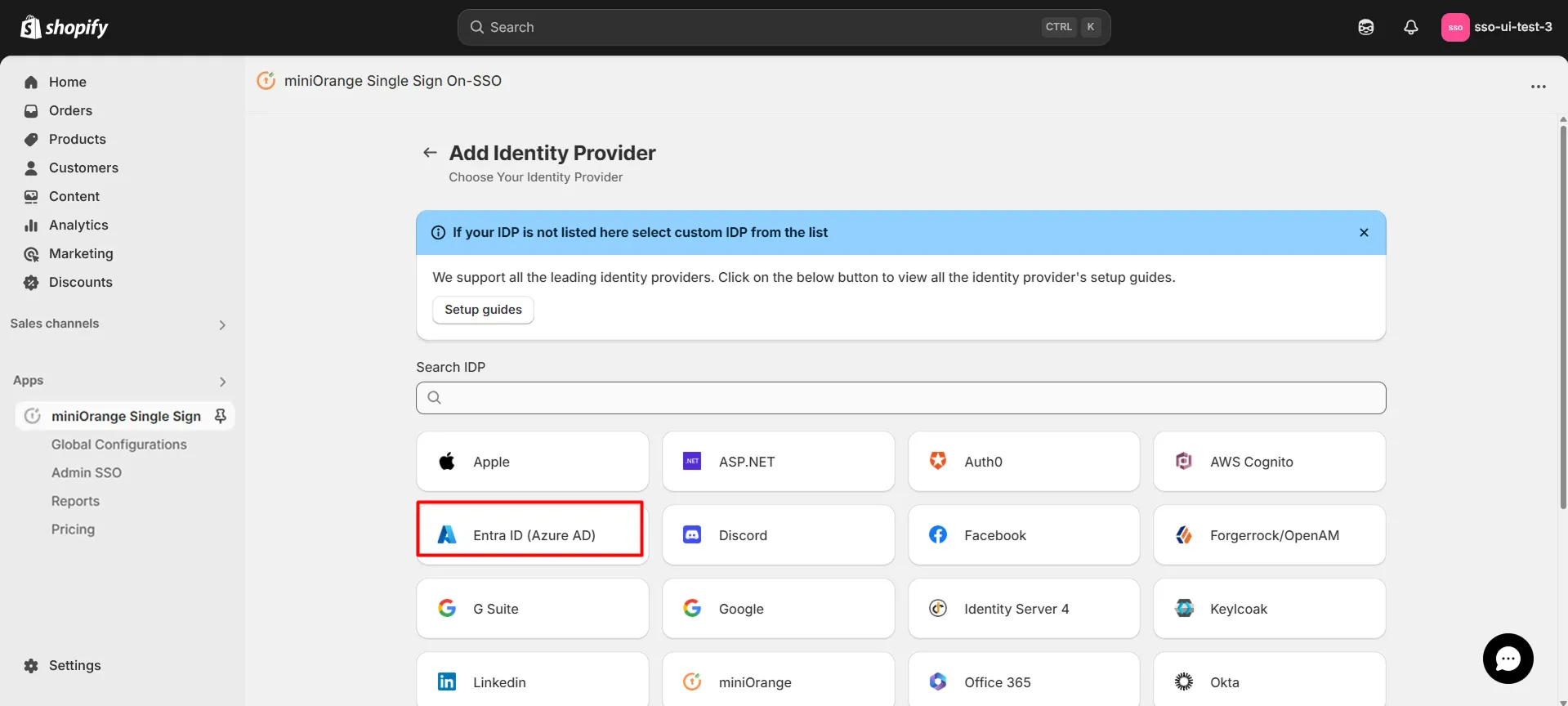Open Admin SSO page
This screenshot has height=706, width=1568.
[87, 472]
